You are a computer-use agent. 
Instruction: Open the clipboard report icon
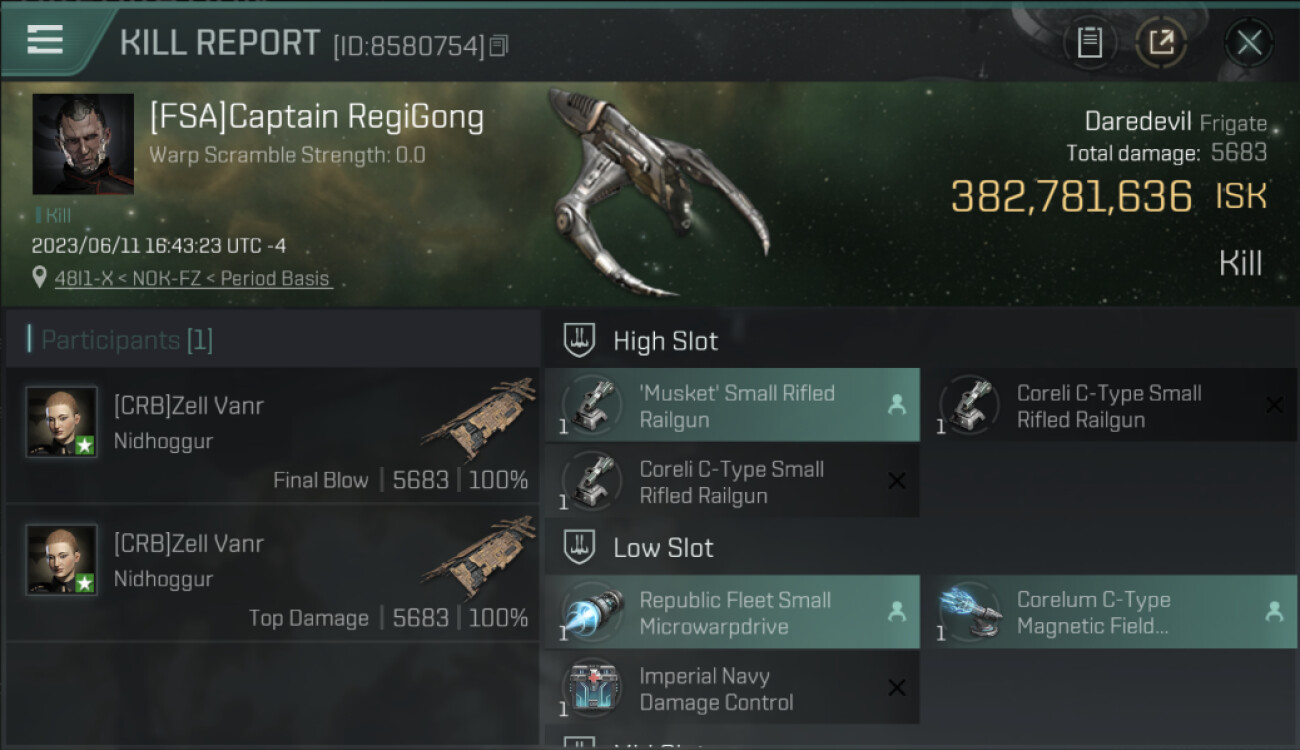click(1090, 43)
